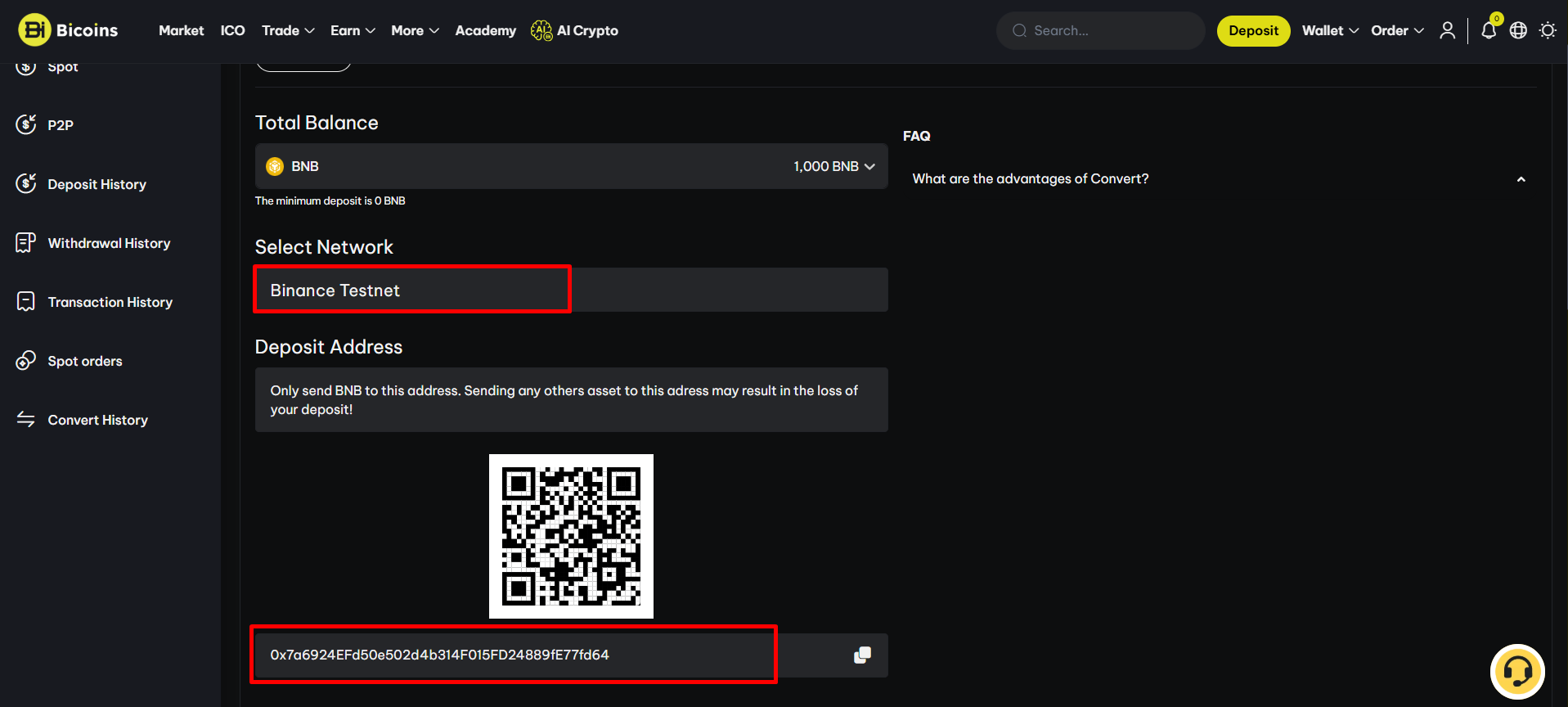Click the Select Network heading
1568x707 pixels.
(x=324, y=247)
